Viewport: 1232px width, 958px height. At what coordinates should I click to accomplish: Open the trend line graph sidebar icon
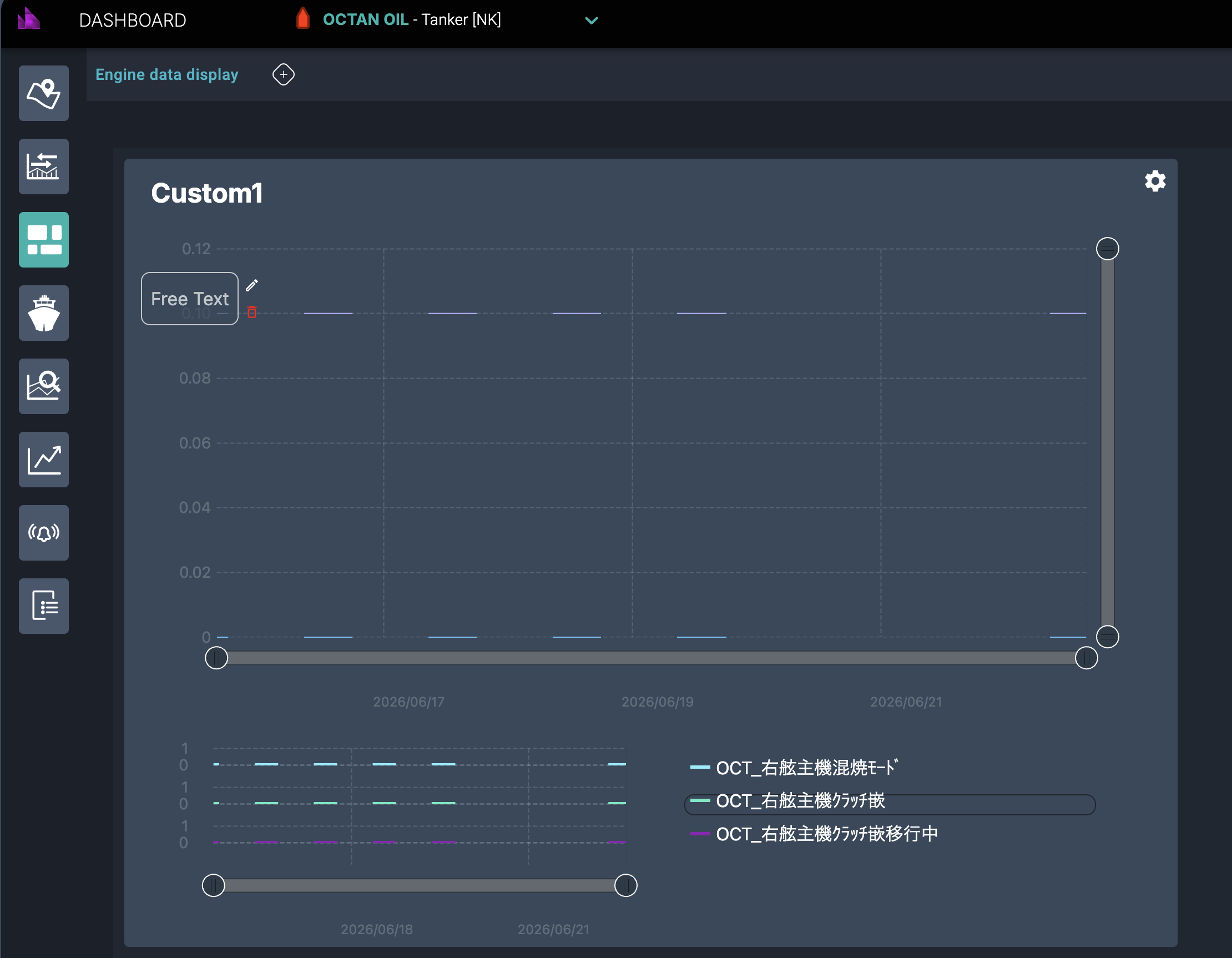[43, 460]
